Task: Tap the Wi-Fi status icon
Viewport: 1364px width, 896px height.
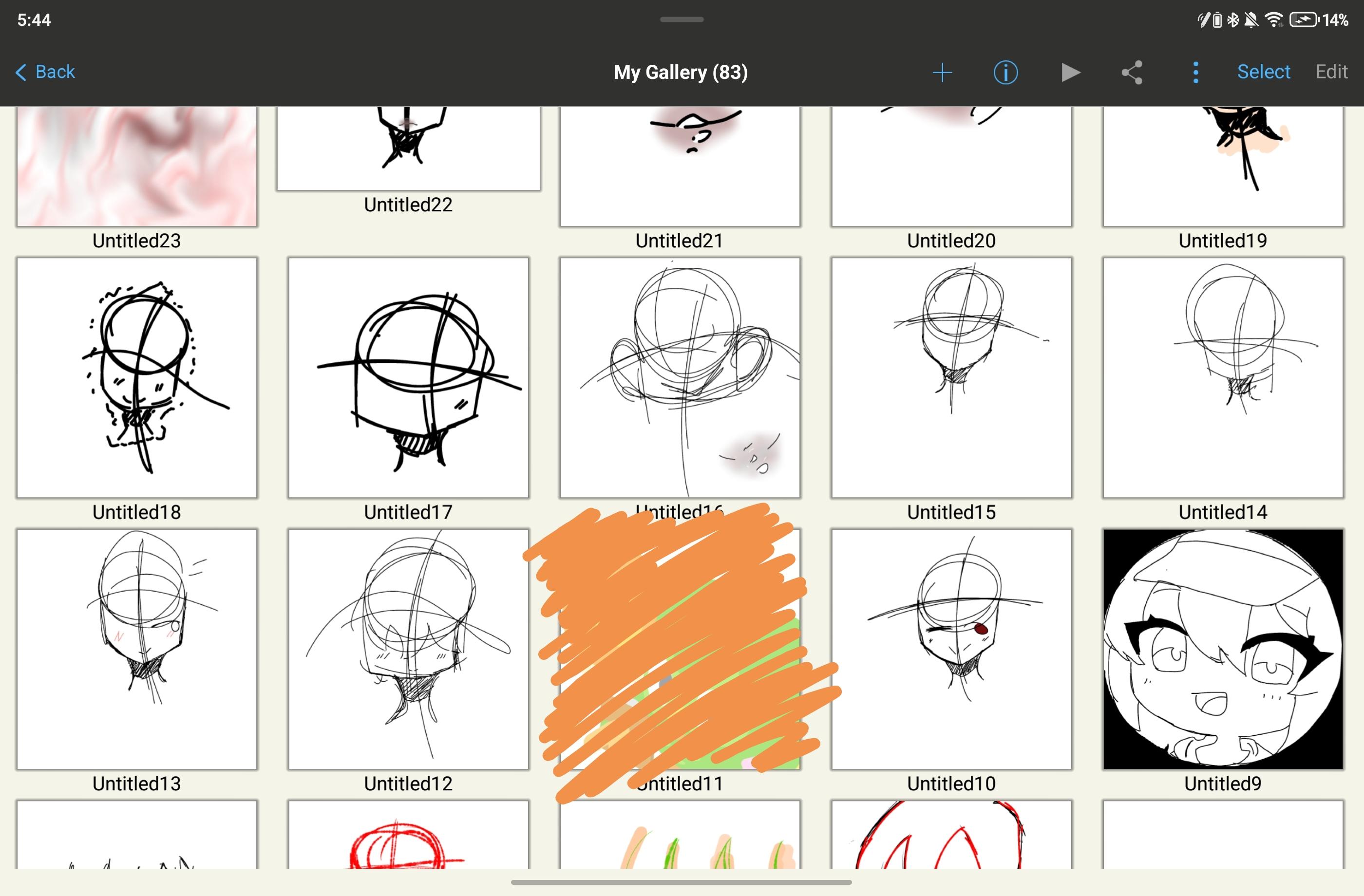Action: [x=1273, y=20]
